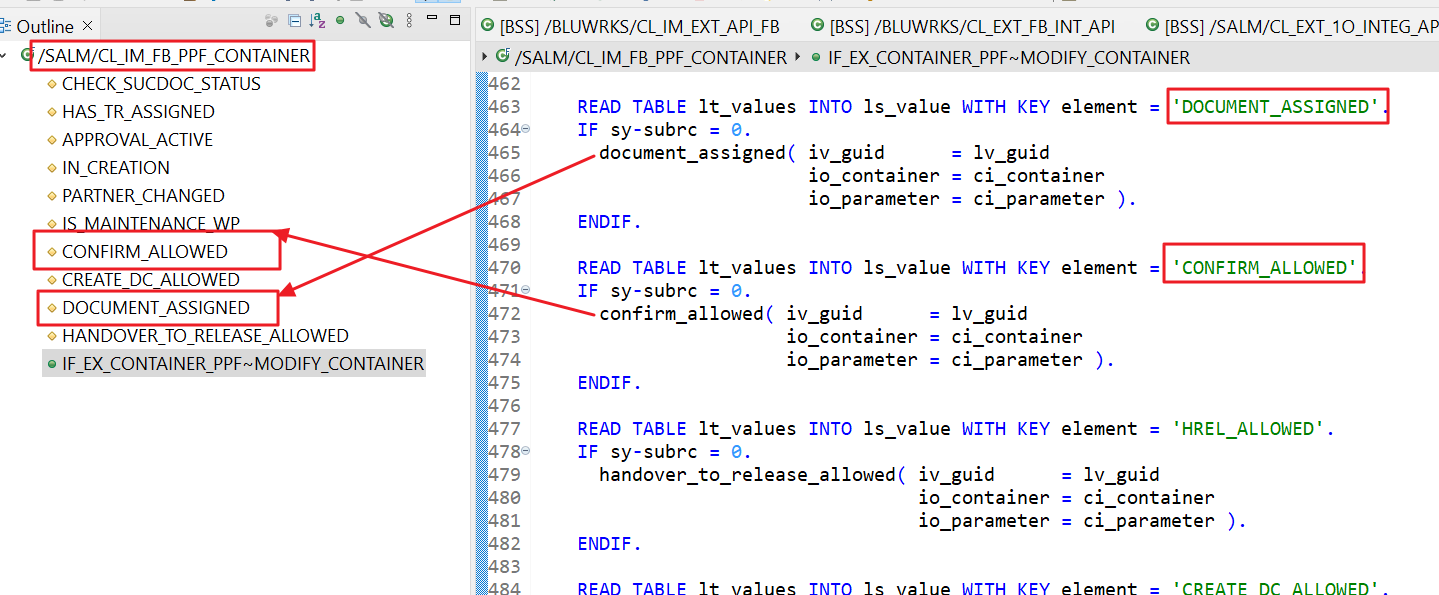The width and height of the screenshot is (1439, 595).
Task: Toggle the crossed-out gray filter icon in Outline
Action: click(x=363, y=20)
